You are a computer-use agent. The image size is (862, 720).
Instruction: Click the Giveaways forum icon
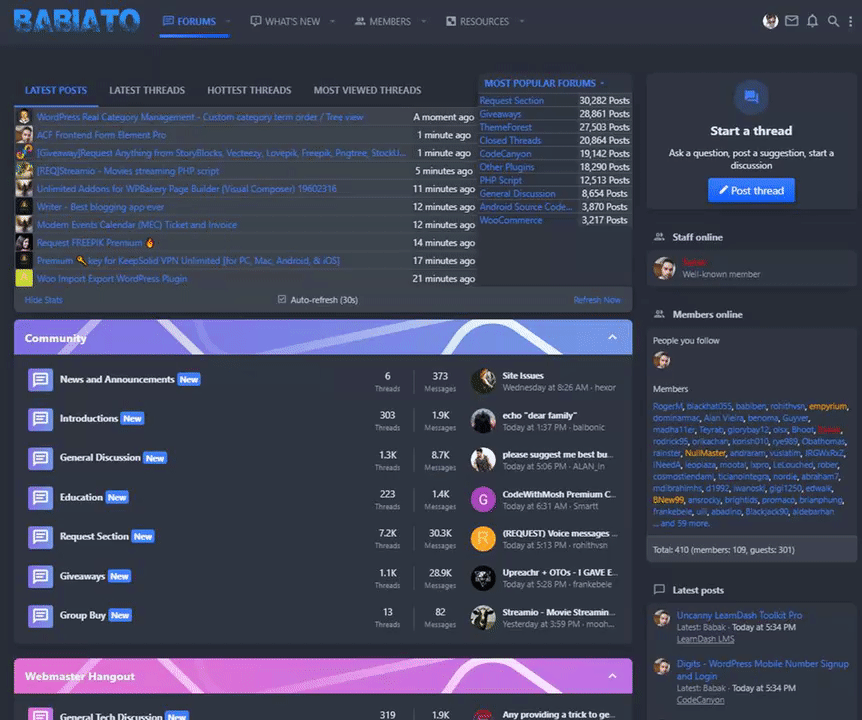tap(40, 576)
